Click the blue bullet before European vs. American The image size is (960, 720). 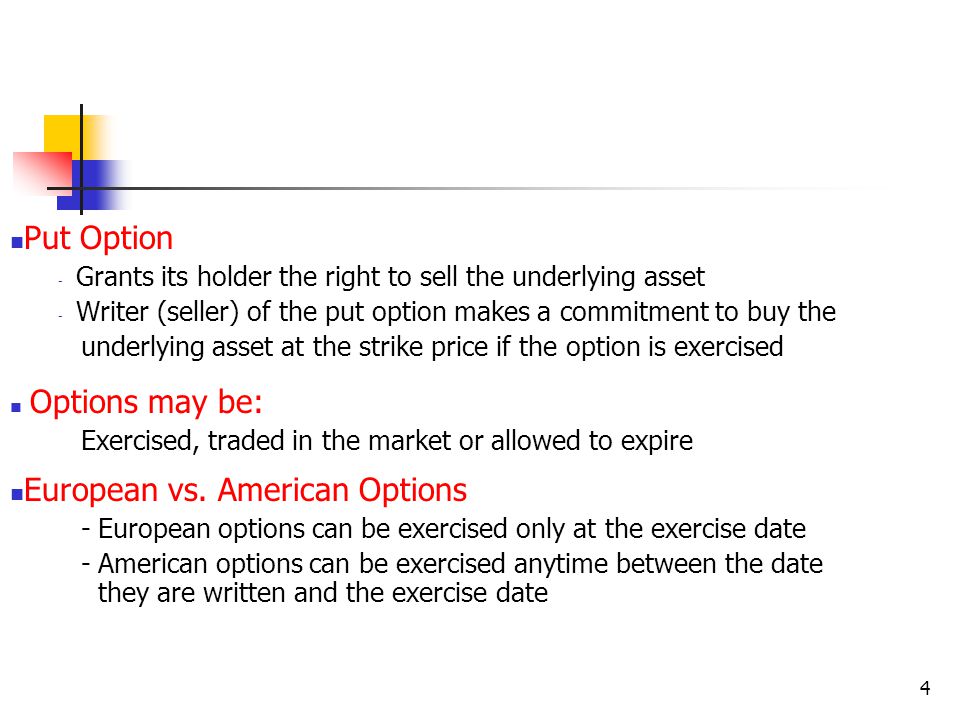click(x=17, y=495)
